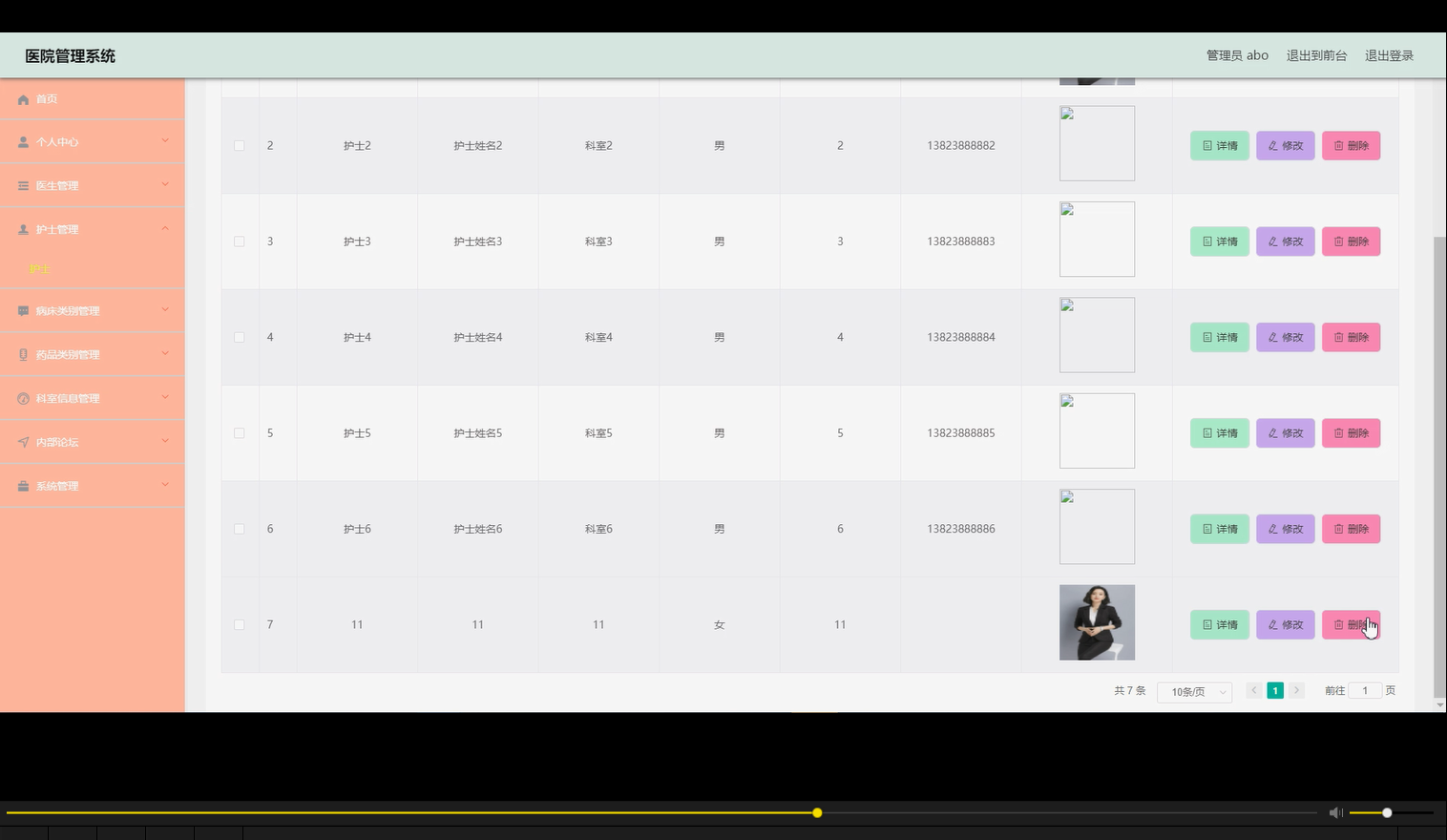Tick the checkbox for row 6 护士6
1447x840 pixels.
point(240,529)
